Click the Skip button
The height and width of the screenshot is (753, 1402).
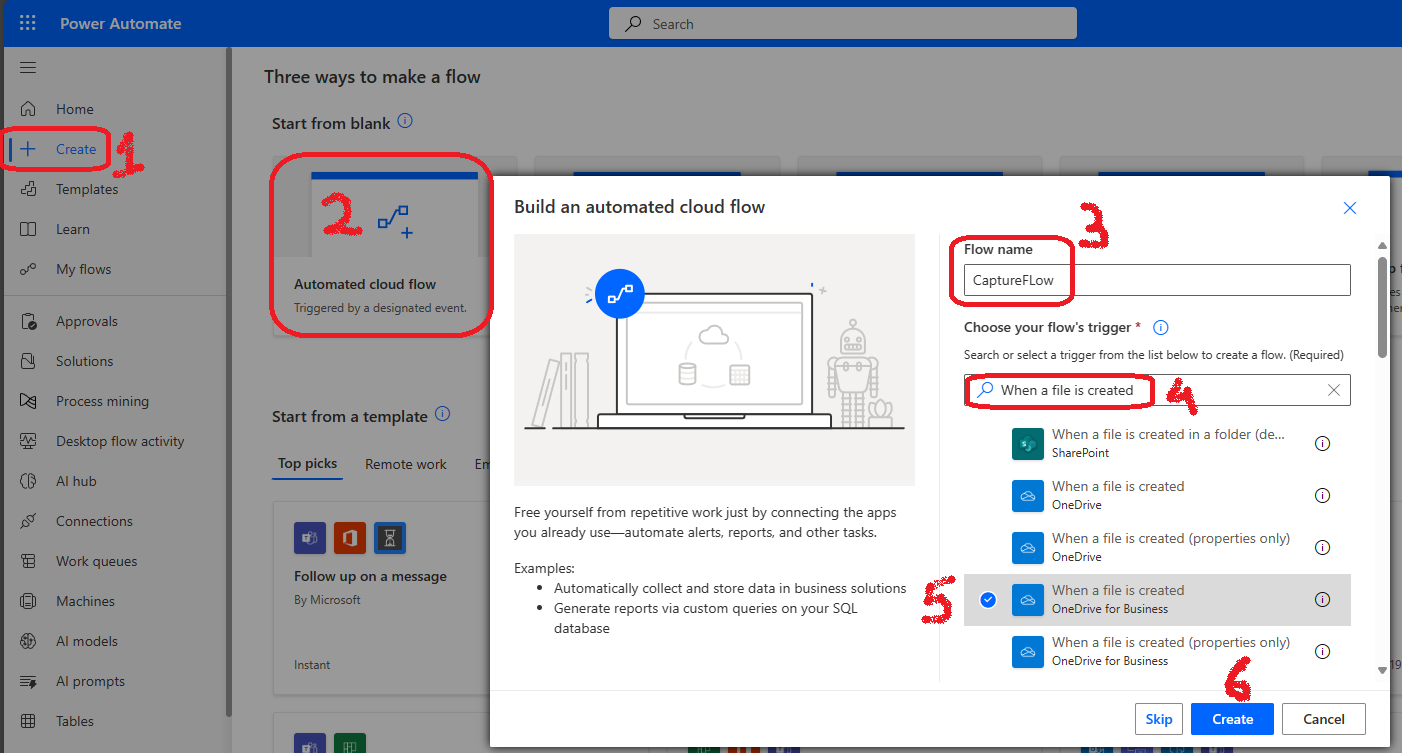click(1159, 719)
